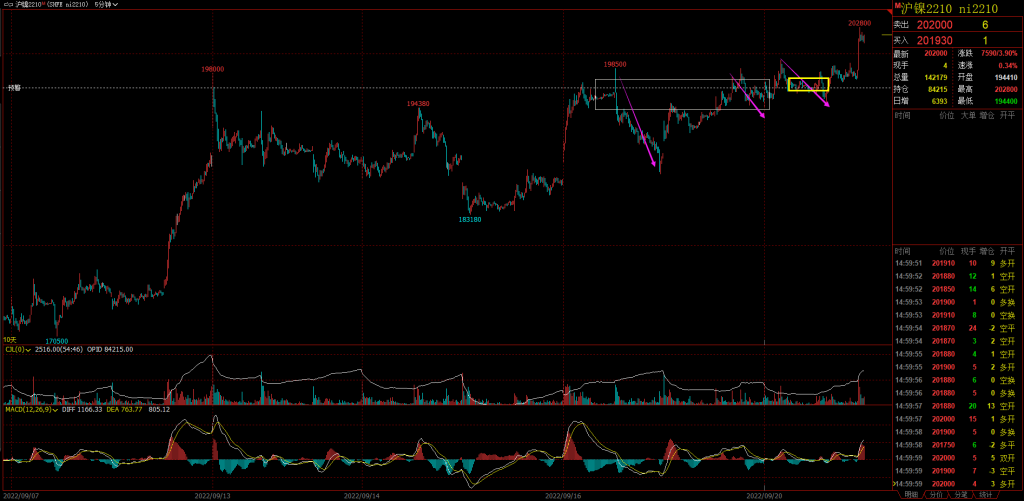Click the 170500 low price marker

tap(57, 340)
